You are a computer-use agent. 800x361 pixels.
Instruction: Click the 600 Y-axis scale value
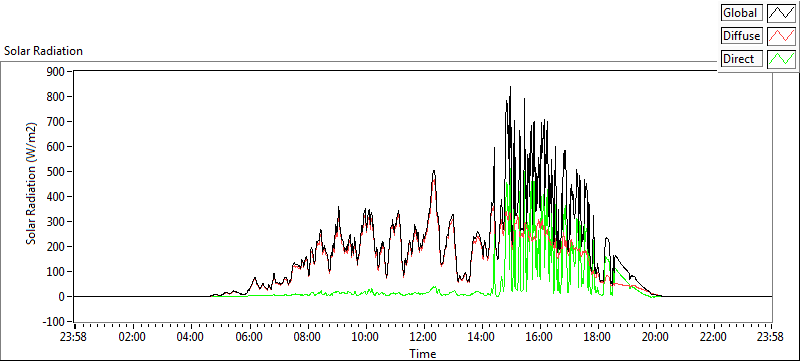56,146
